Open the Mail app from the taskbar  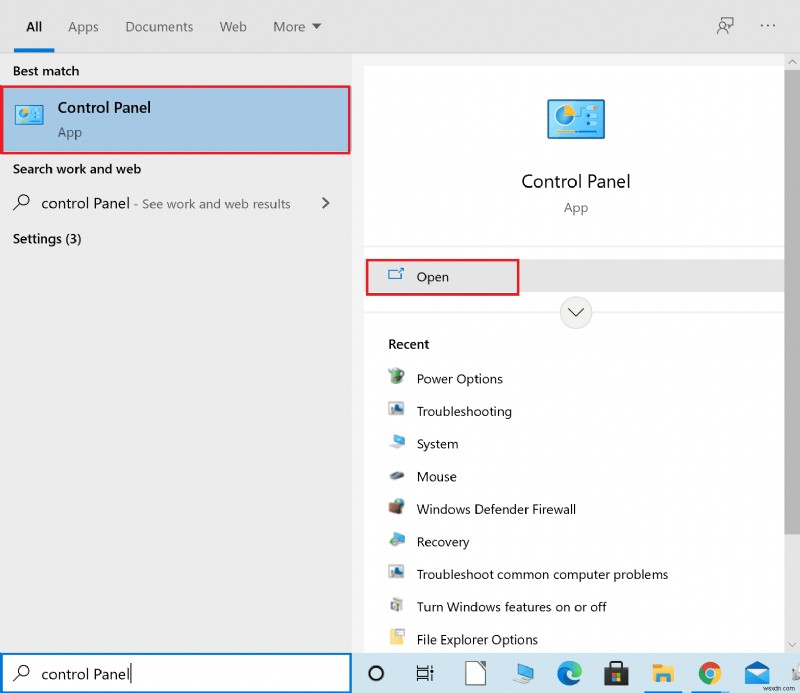(755, 673)
